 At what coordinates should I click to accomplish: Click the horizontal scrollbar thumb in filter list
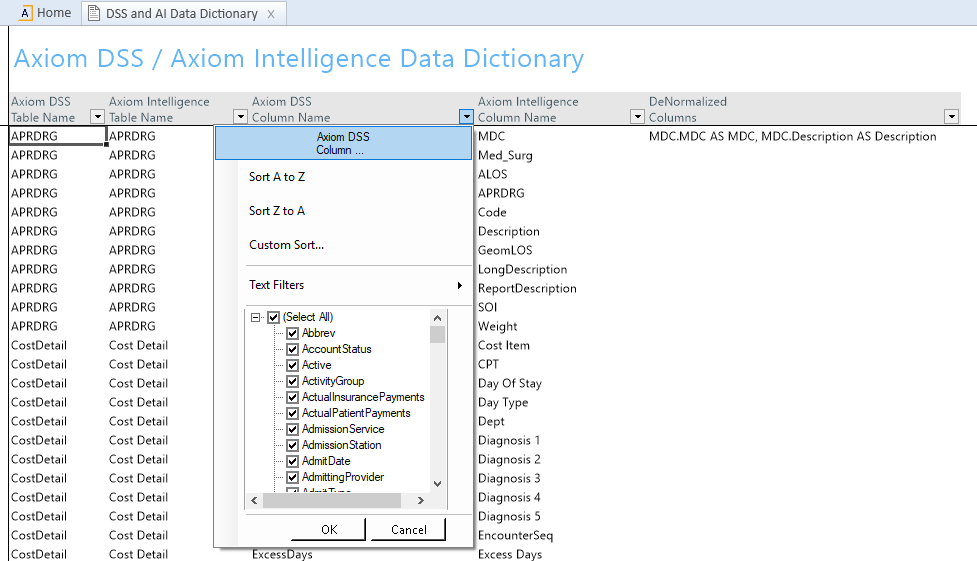(x=332, y=501)
